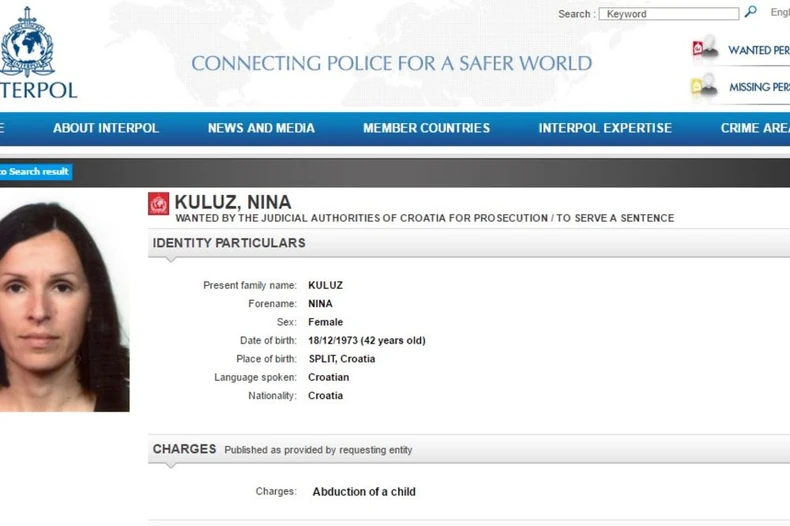The height and width of the screenshot is (526, 790).
Task: Click the magnifying glass search icon
Action: click(x=750, y=13)
